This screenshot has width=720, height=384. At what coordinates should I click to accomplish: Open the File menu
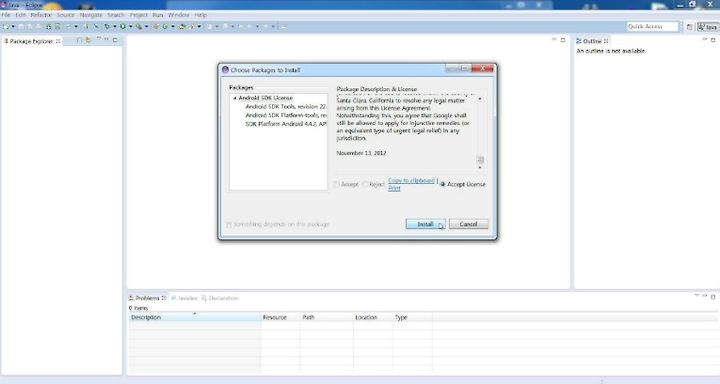click(x=6, y=15)
